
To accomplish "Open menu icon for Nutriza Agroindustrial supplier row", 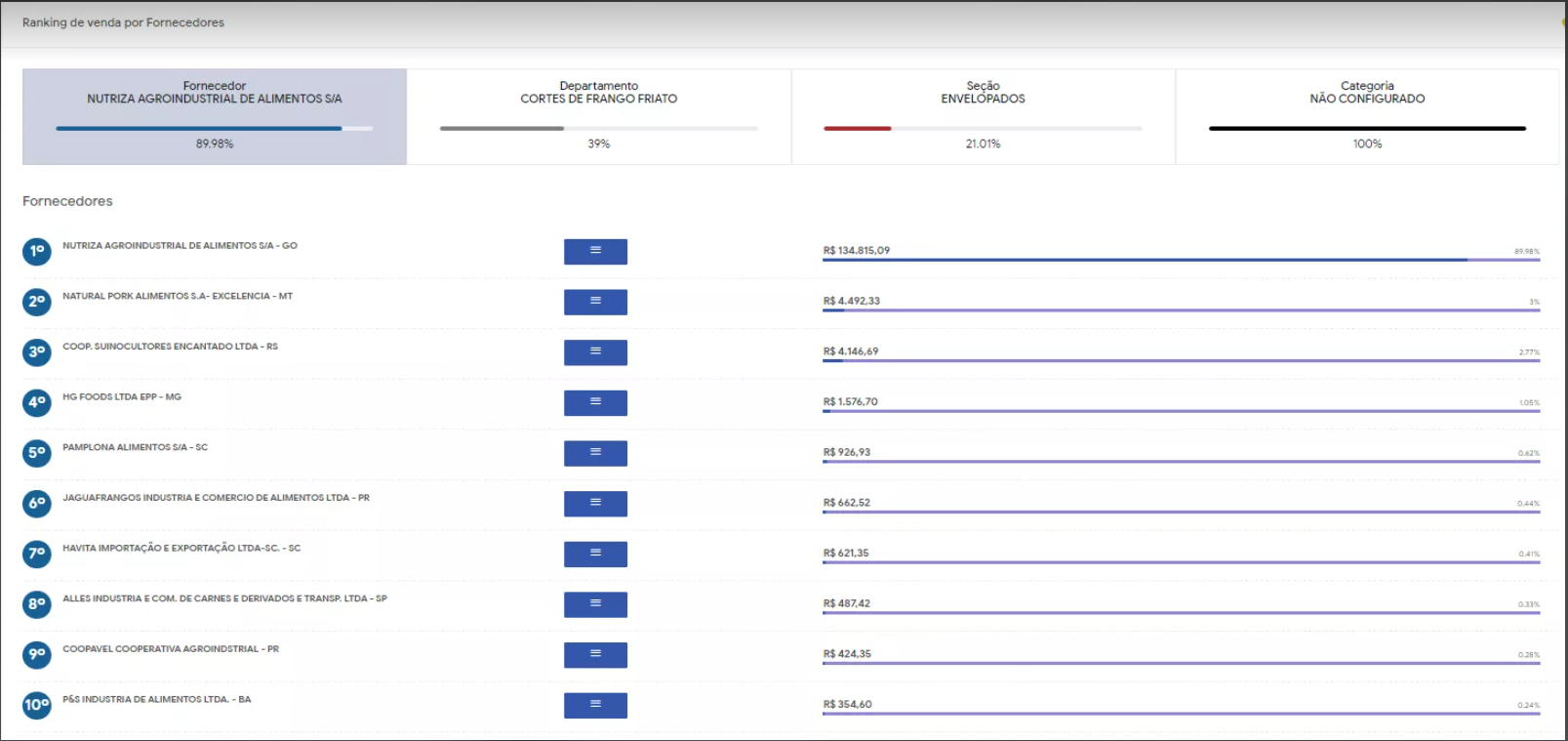I will click(x=595, y=252).
